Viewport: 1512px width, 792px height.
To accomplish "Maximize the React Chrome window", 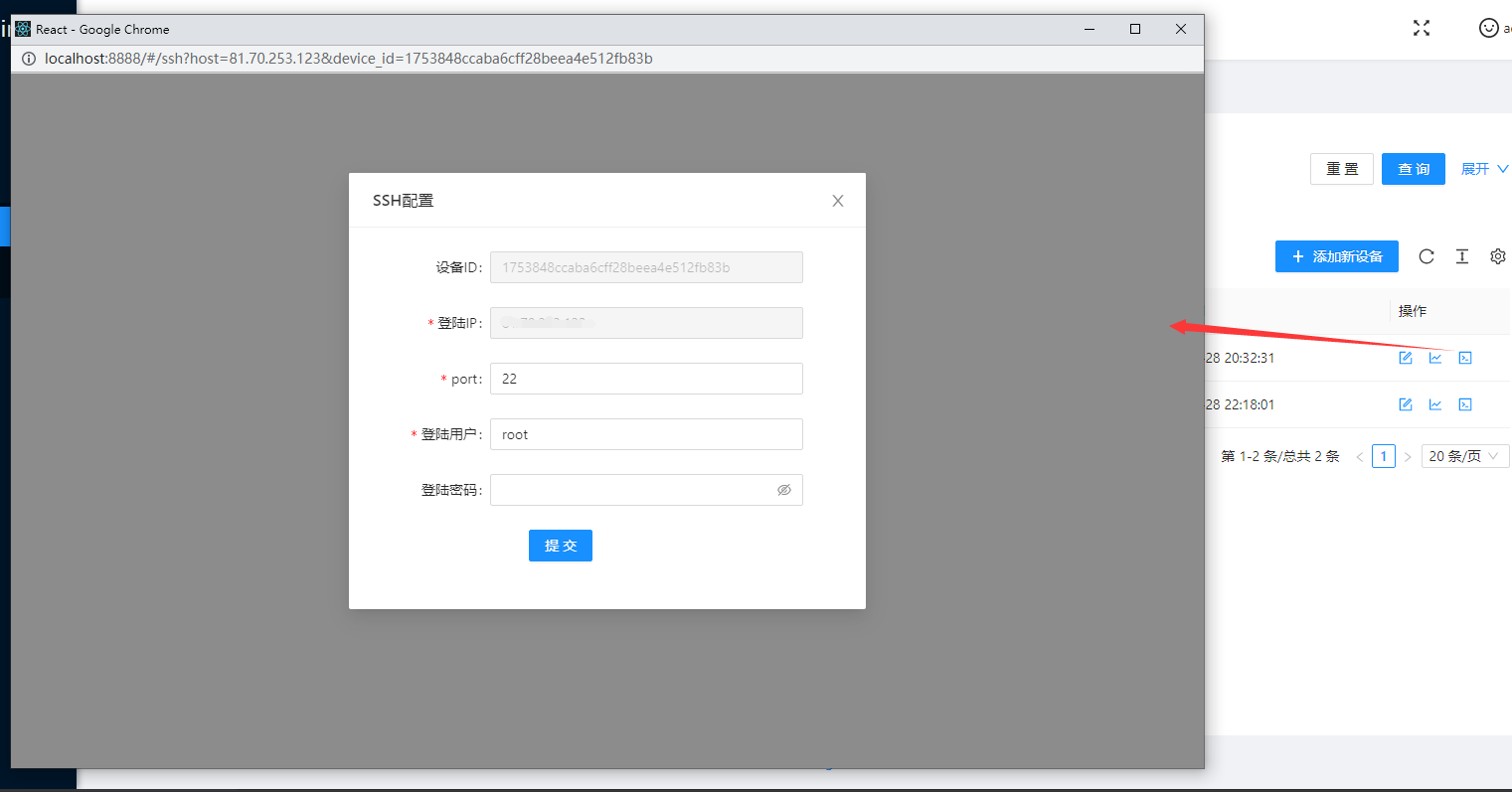I will click(x=1135, y=29).
